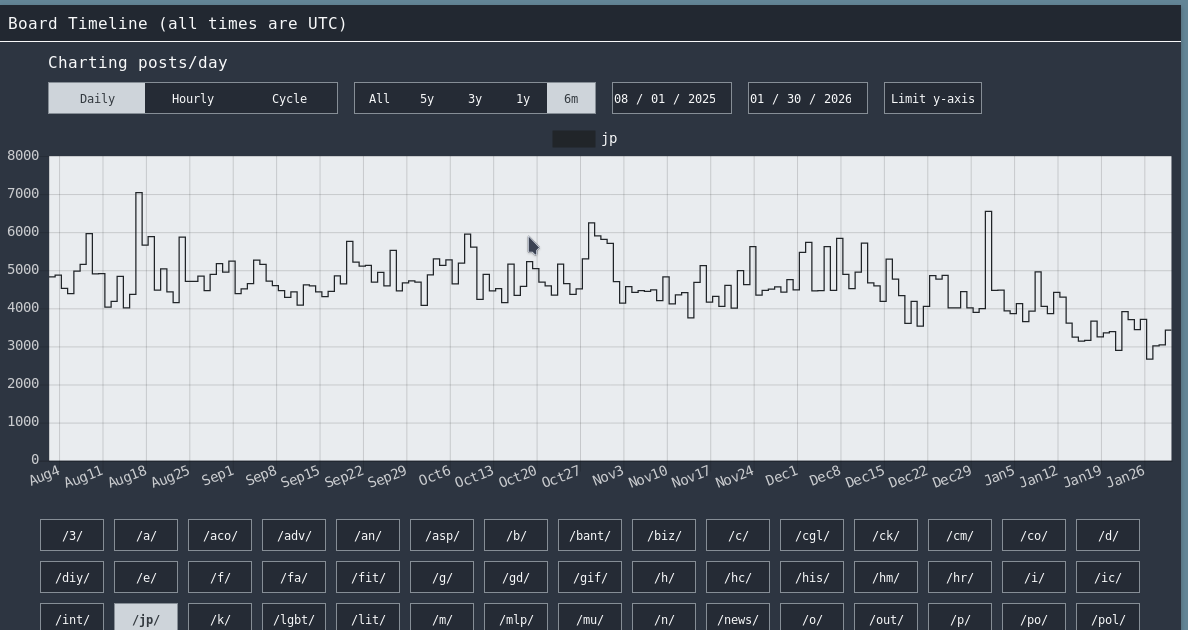Viewport: 1188px width, 630px height.
Task: Select the All time range
Action: click(x=379, y=98)
